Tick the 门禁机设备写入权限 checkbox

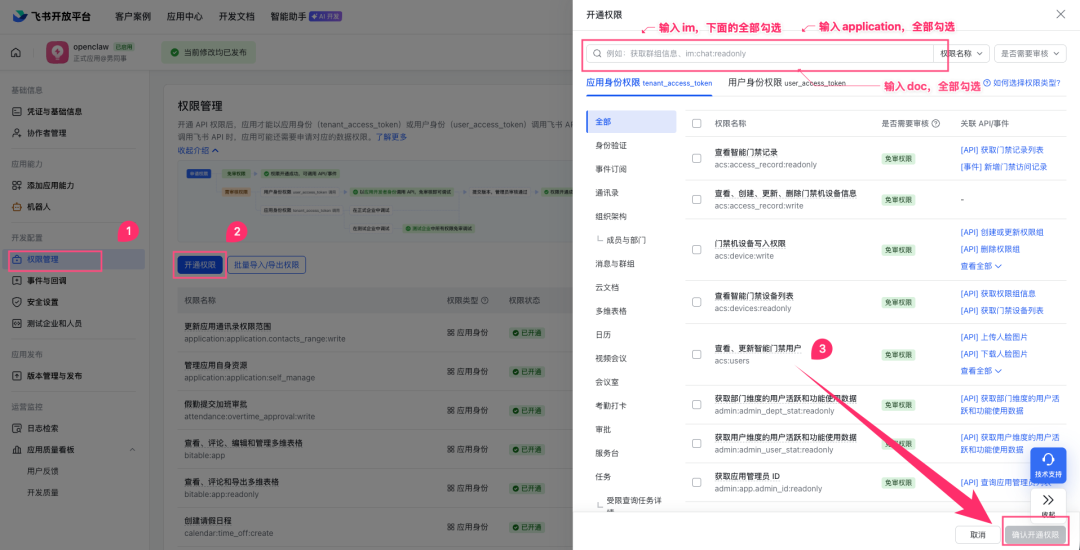pyautogui.click(x=697, y=249)
